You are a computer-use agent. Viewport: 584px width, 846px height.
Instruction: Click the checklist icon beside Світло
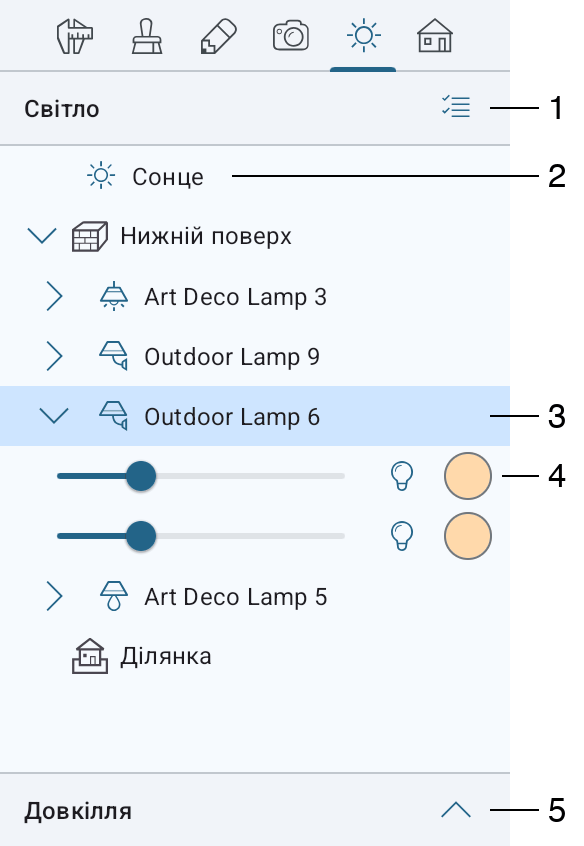[456, 107]
